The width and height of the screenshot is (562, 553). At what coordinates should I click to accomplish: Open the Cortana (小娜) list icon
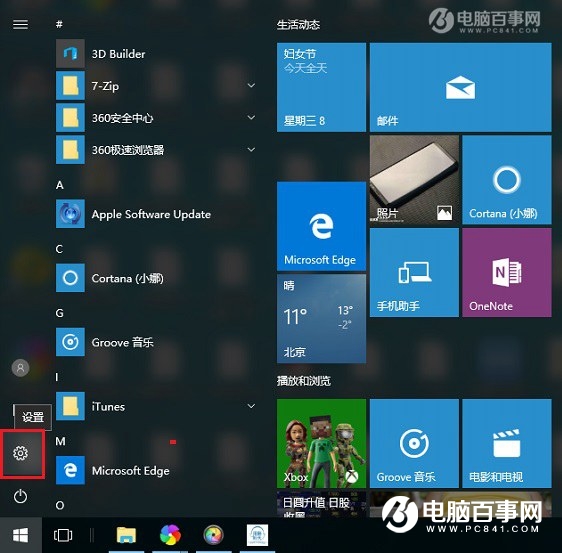pos(70,278)
